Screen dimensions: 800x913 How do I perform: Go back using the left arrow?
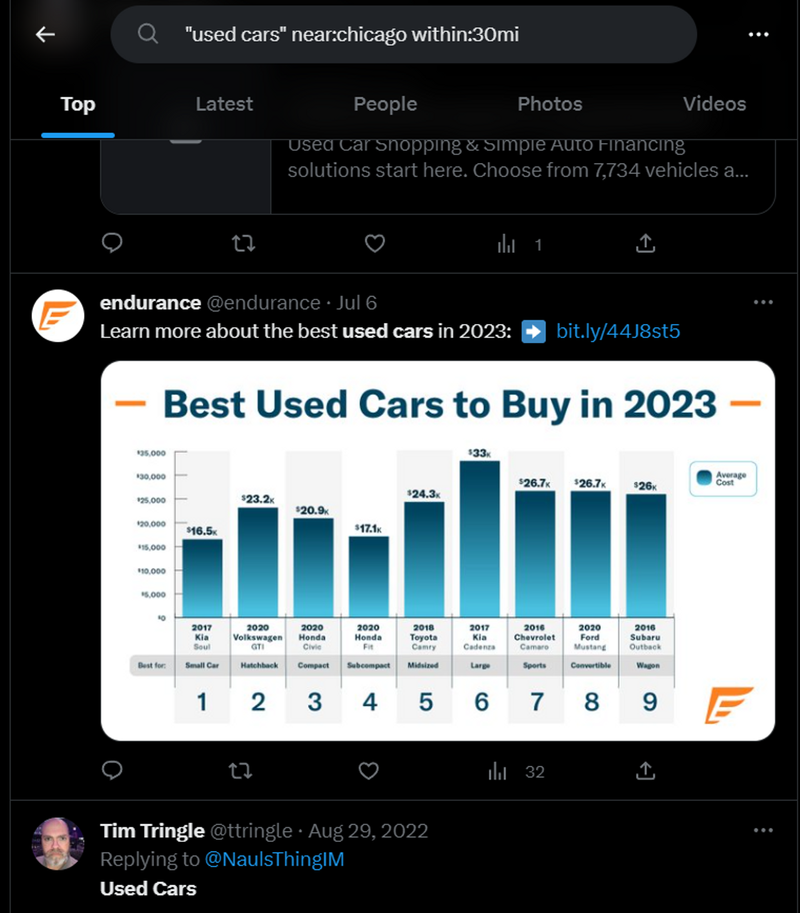pyautogui.click(x=45, y=34)
